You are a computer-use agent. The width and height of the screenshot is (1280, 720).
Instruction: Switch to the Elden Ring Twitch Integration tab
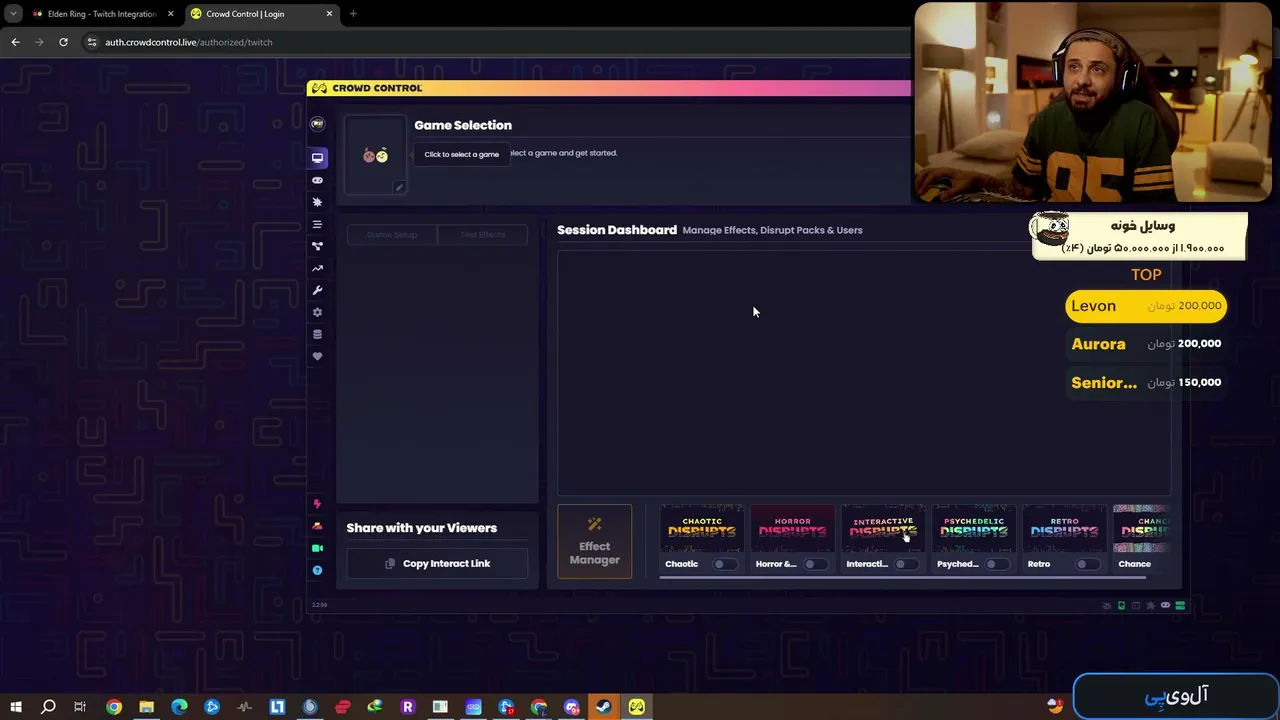(100, 14)
